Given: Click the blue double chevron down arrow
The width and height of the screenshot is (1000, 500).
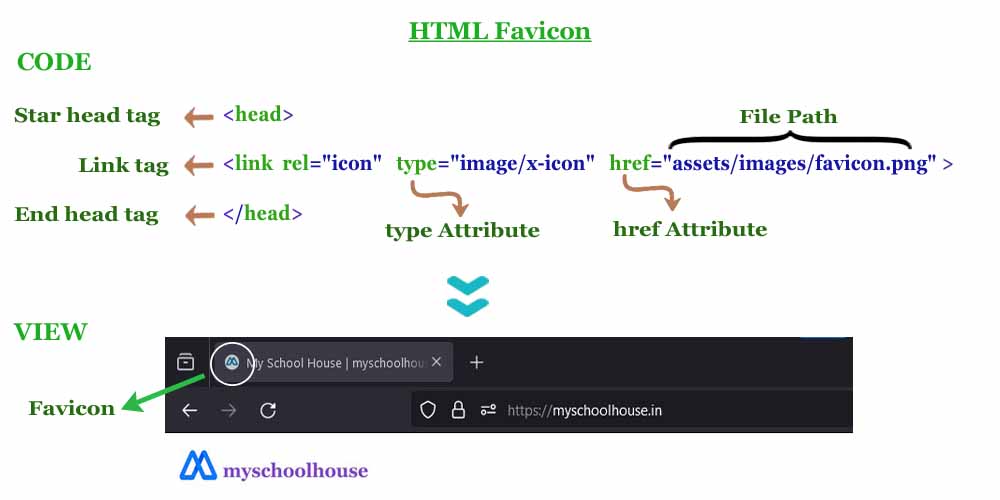Looking at the screenshot, I should coord(468,295).
